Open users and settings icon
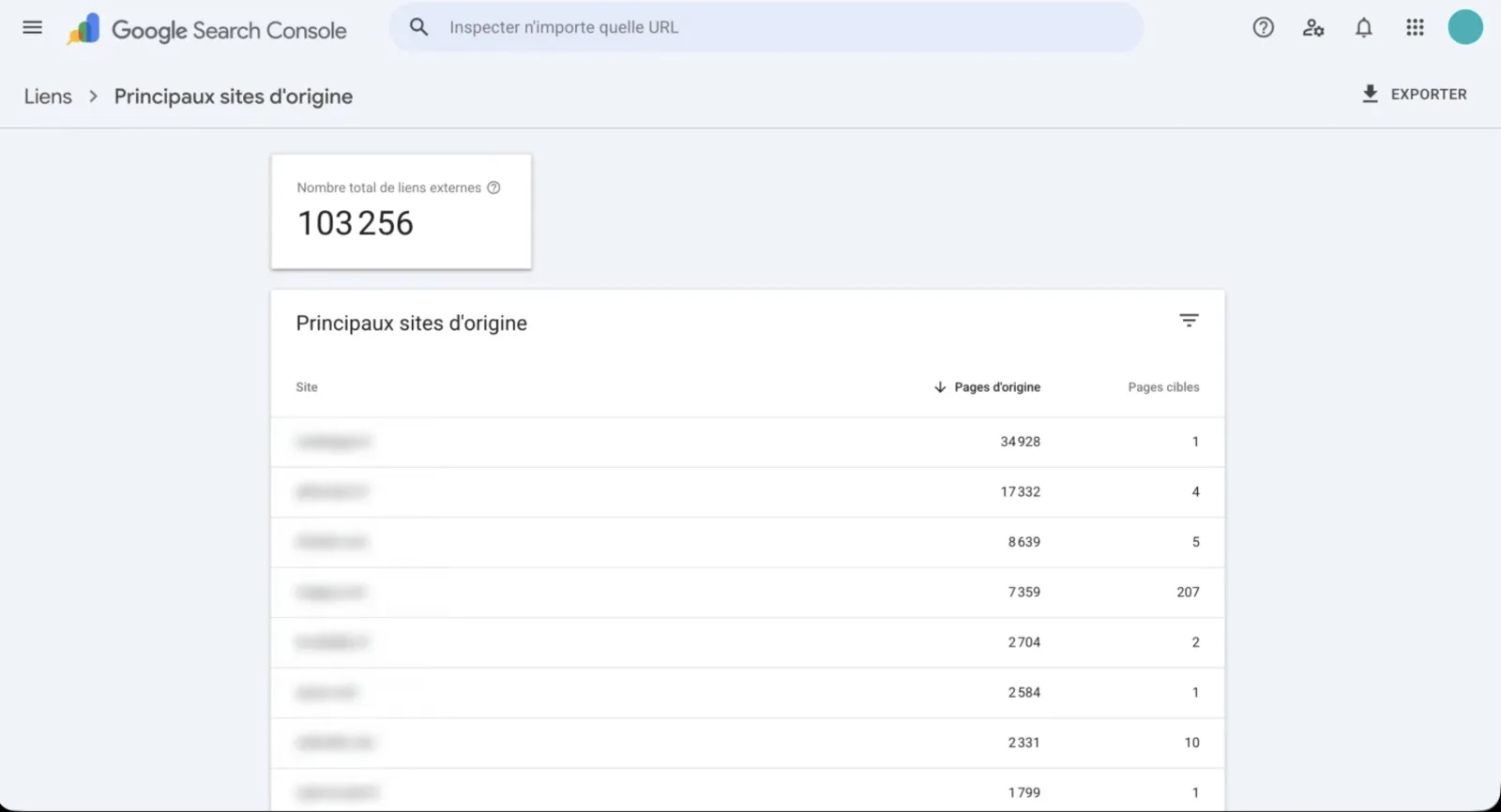 pos(1313,28)
